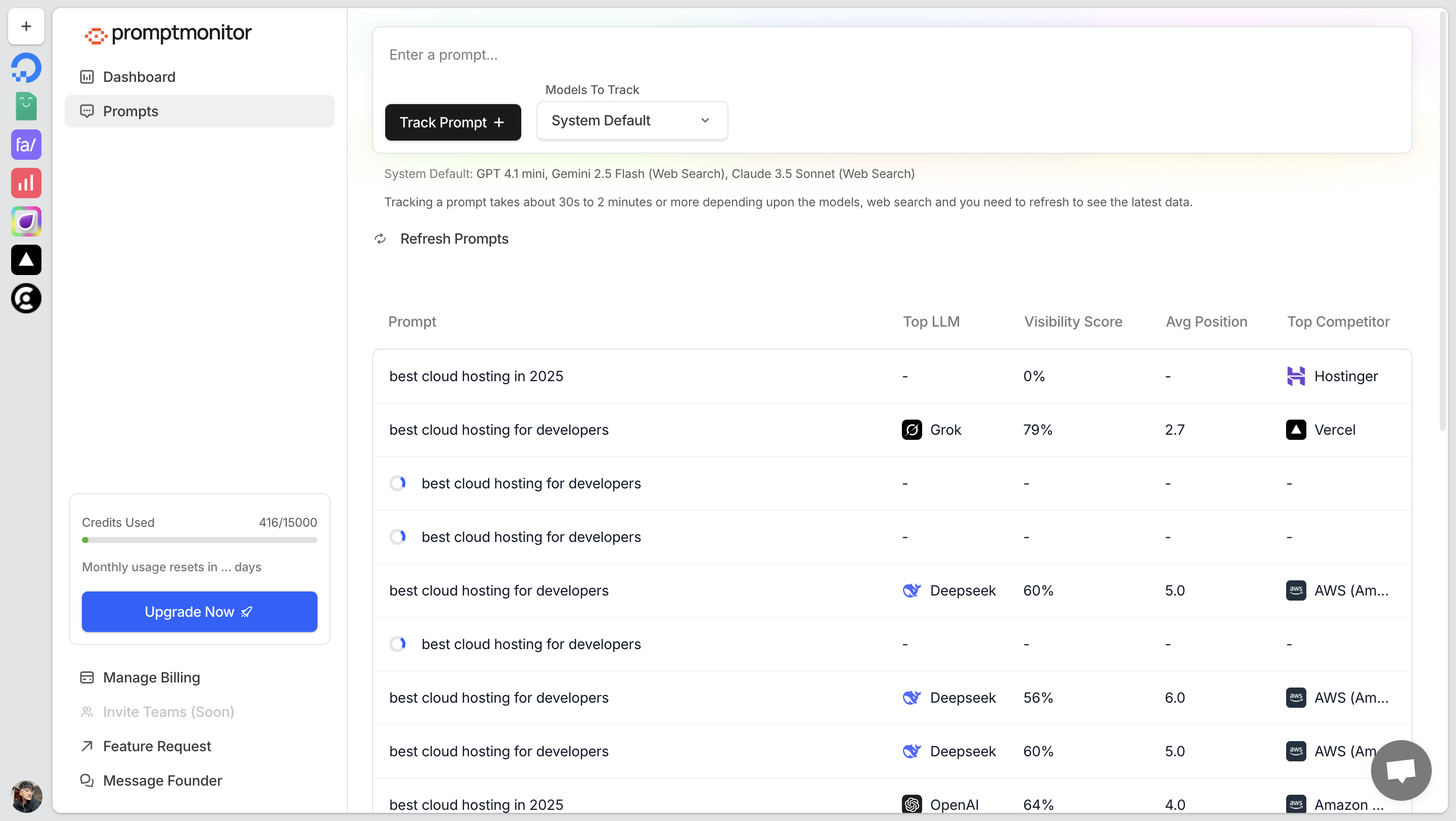Open the green smiley workspace icon
Viewport: 1456px width, 821px height.
coord(26,106)
